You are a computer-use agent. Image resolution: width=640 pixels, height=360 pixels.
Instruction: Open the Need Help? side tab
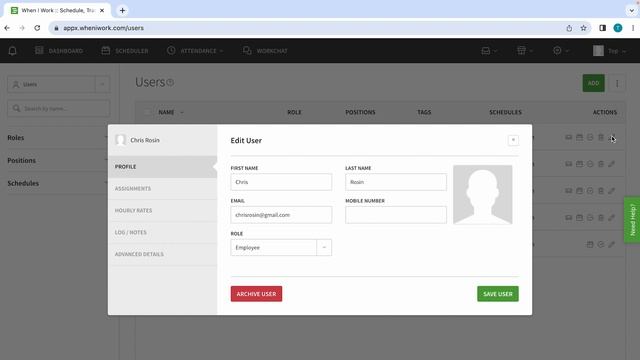[632, 220]
